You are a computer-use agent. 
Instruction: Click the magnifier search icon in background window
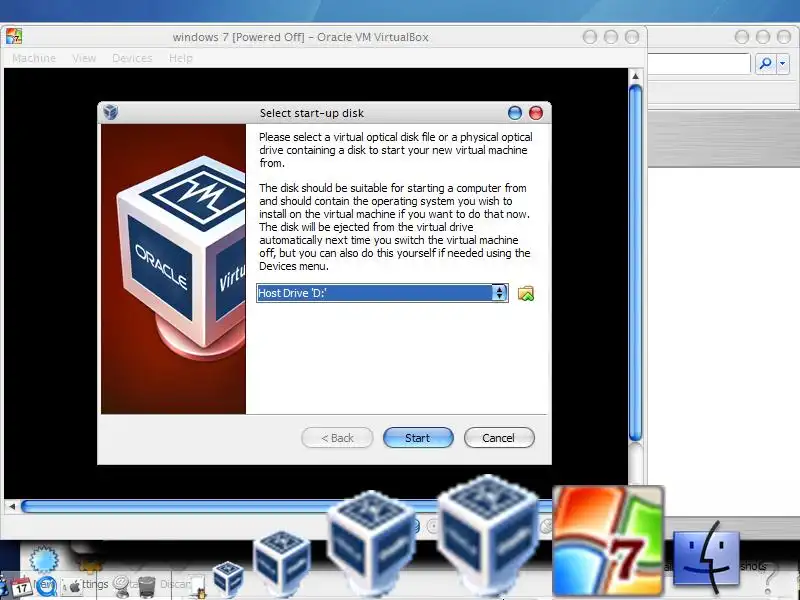[765, 64]
